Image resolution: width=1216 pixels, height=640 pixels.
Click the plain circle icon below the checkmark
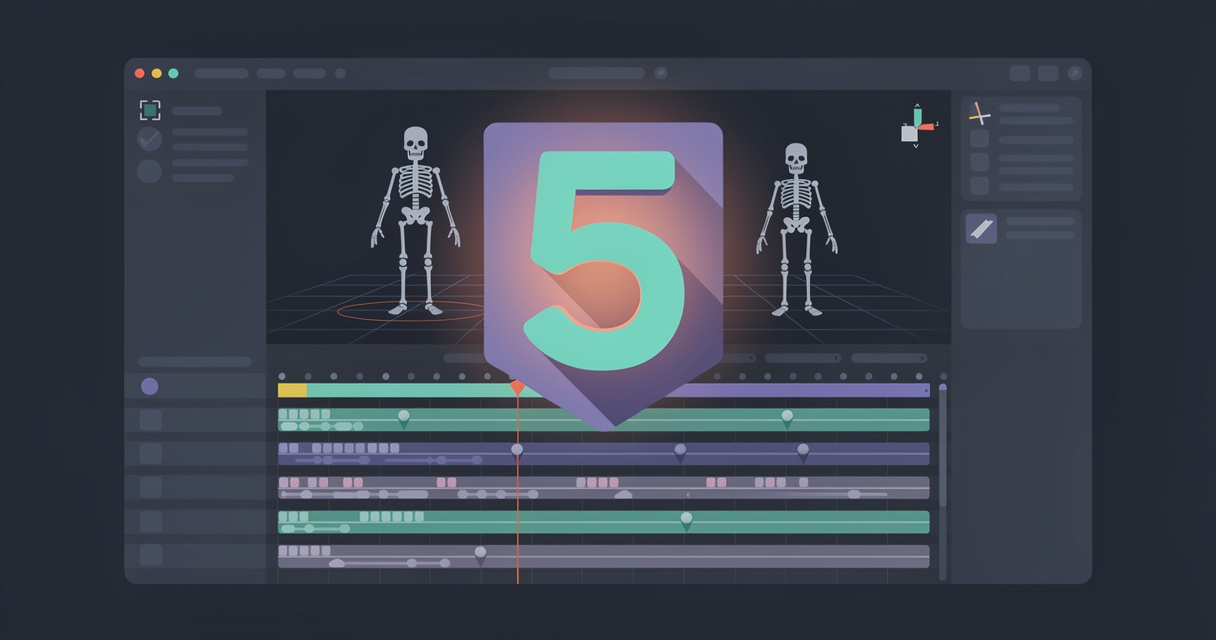[x=149, y=171]
